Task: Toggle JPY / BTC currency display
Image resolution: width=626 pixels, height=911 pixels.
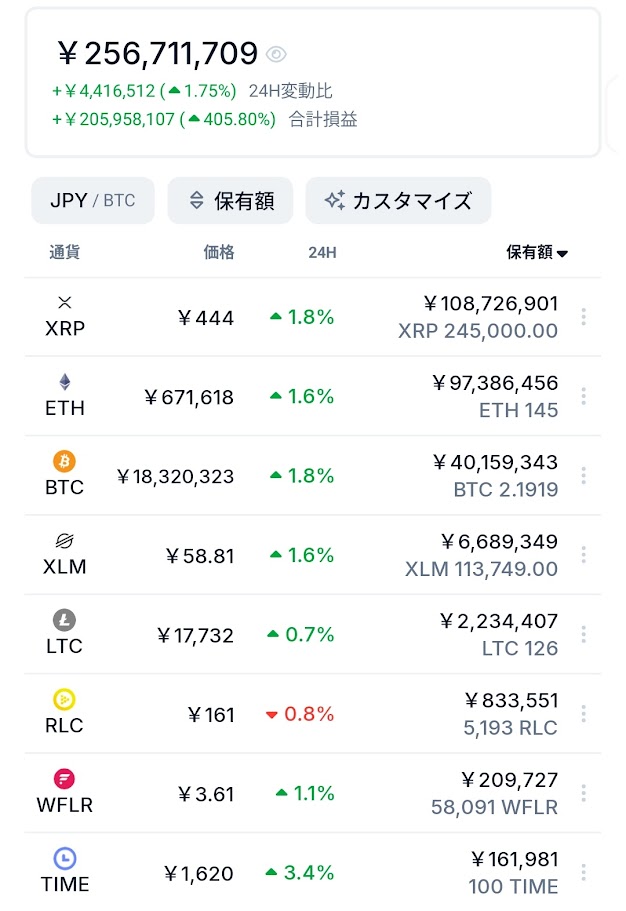Action: tap(92, 200)
